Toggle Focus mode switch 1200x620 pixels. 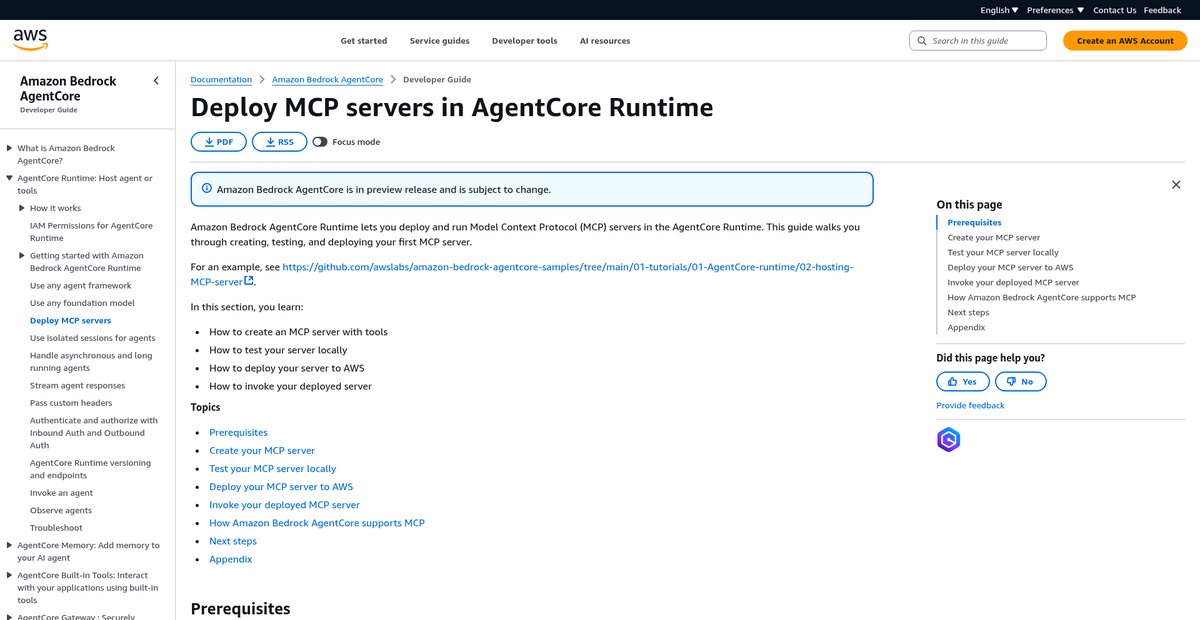(x=320, y=142)
